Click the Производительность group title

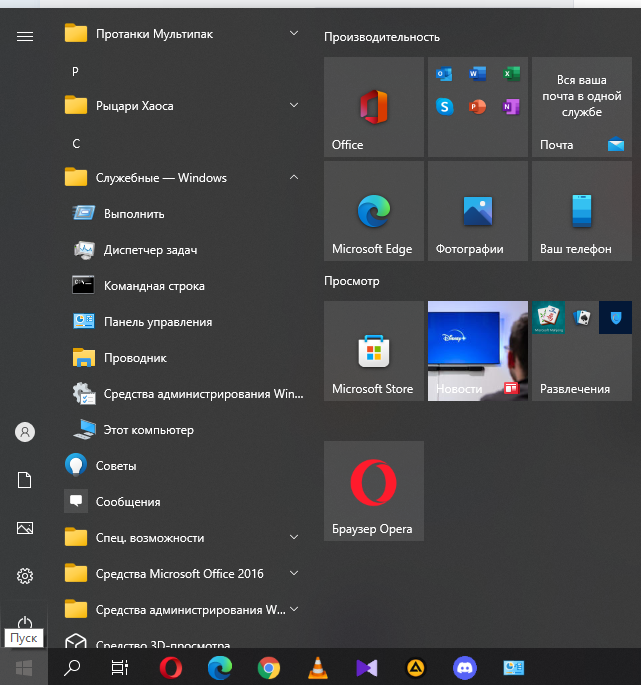(381, 37)
